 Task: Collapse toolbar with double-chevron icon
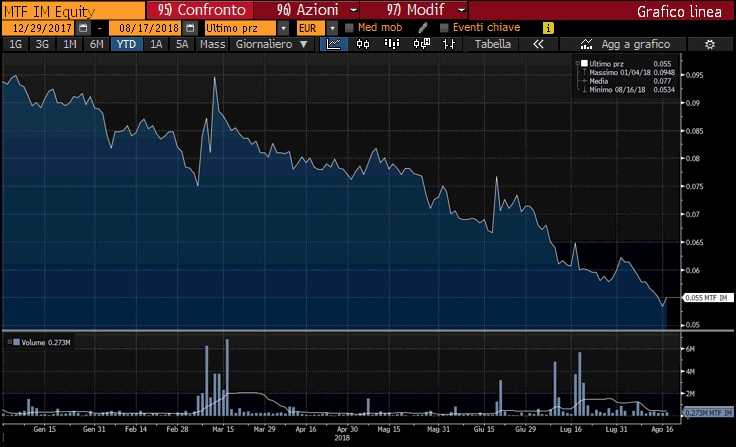point(538,44)
